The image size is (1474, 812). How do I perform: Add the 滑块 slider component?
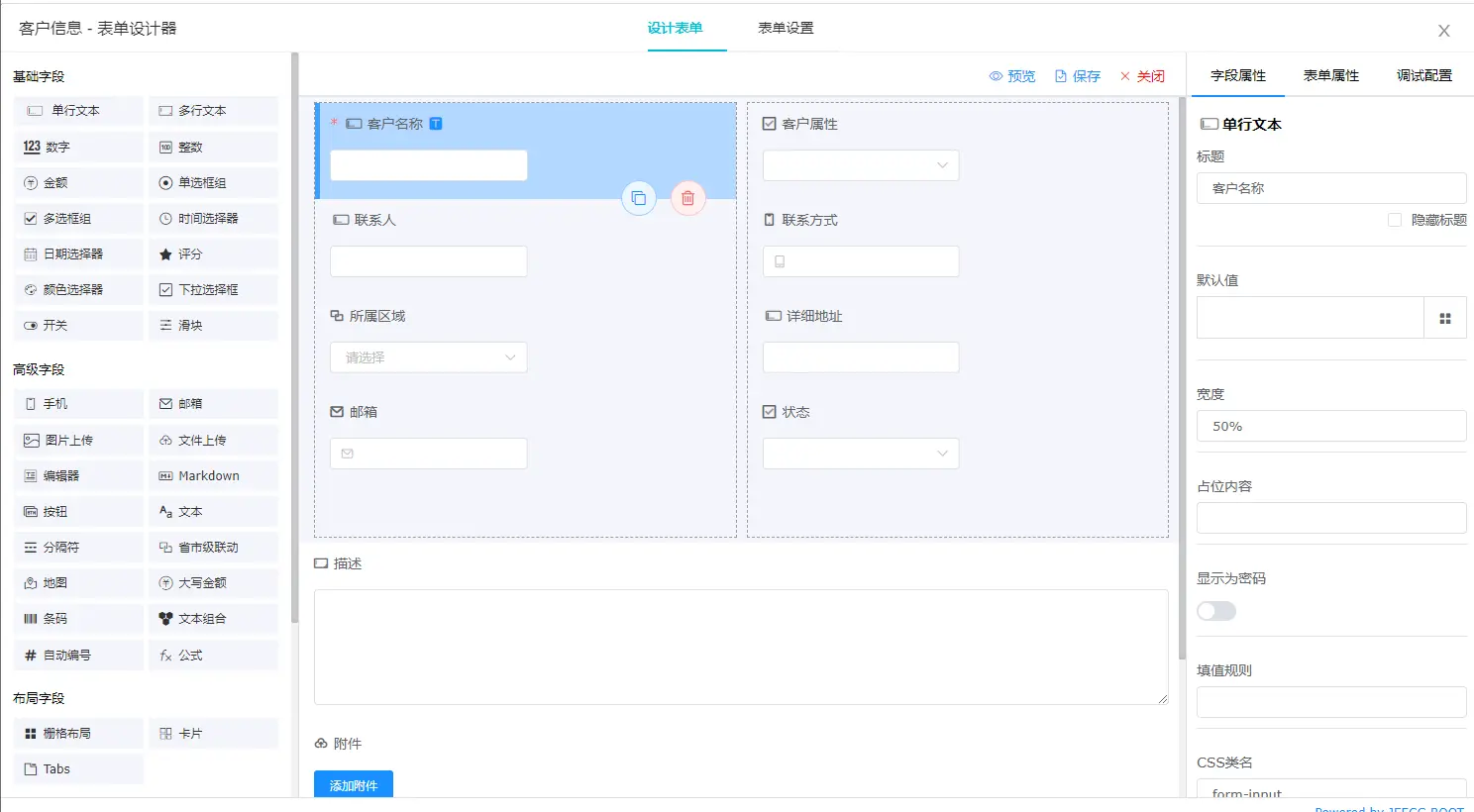coord(214,325)
